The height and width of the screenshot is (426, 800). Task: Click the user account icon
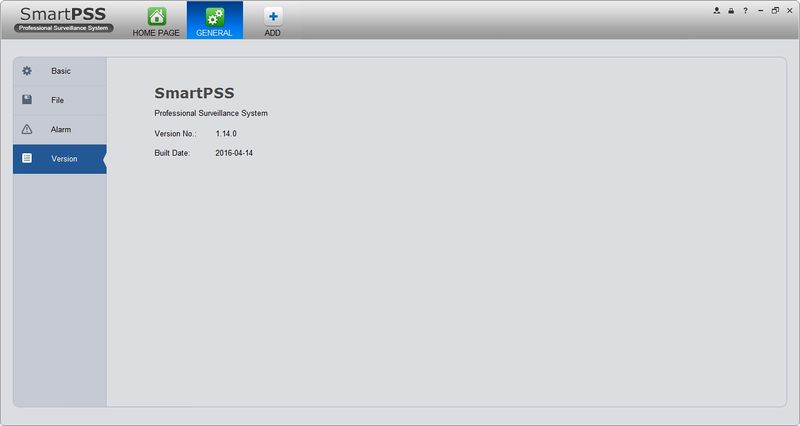[716, 10]
